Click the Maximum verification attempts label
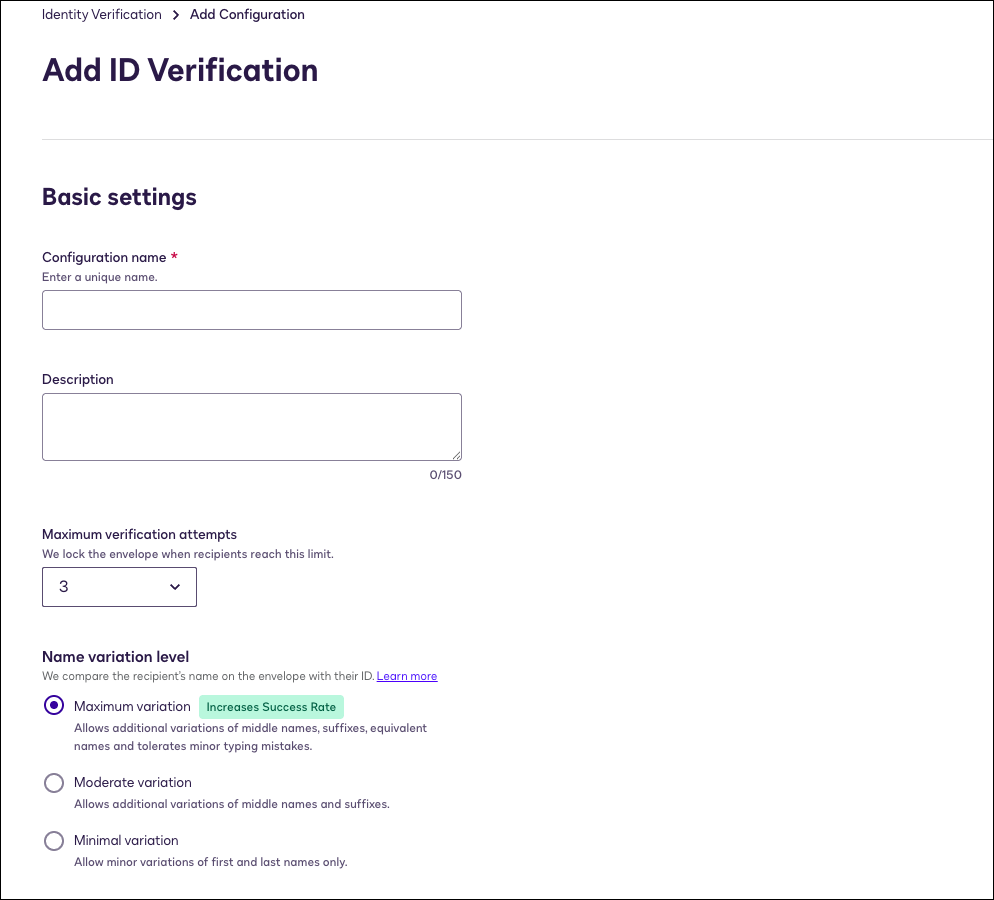Viewport: 994px width, 900px height. [139, 535]
